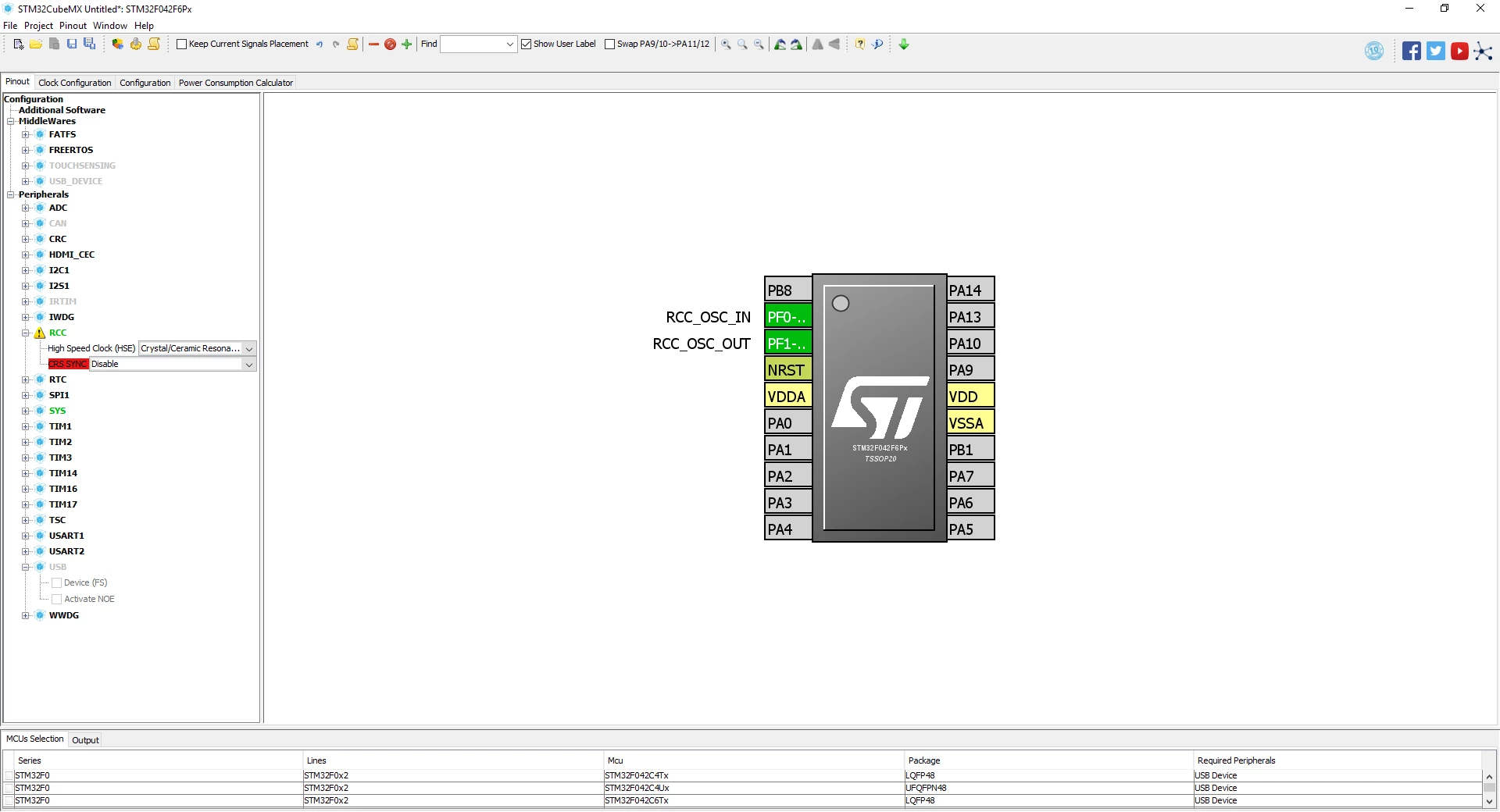Expand the USART1 peripheral tree node
Screen dimensions: 1500x812
(x=26, y=536)
